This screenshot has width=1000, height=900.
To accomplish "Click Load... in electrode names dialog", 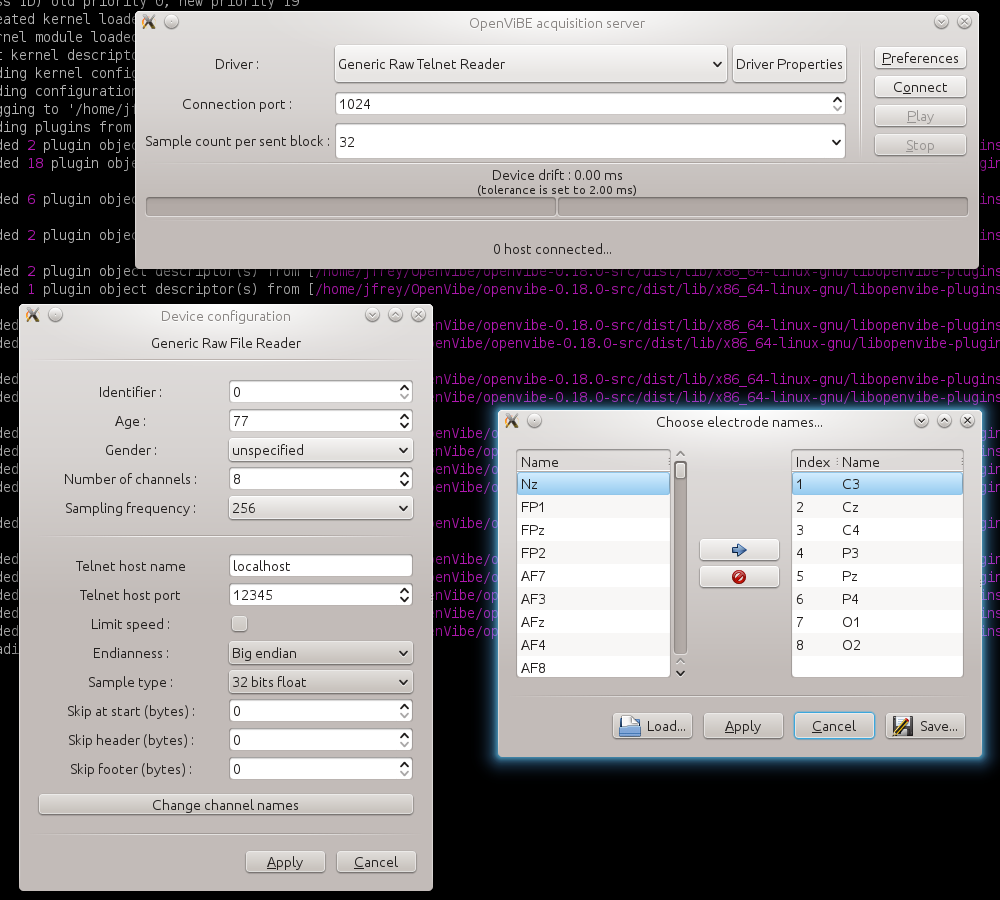I will pyautogui.click(x=652, y=726).
